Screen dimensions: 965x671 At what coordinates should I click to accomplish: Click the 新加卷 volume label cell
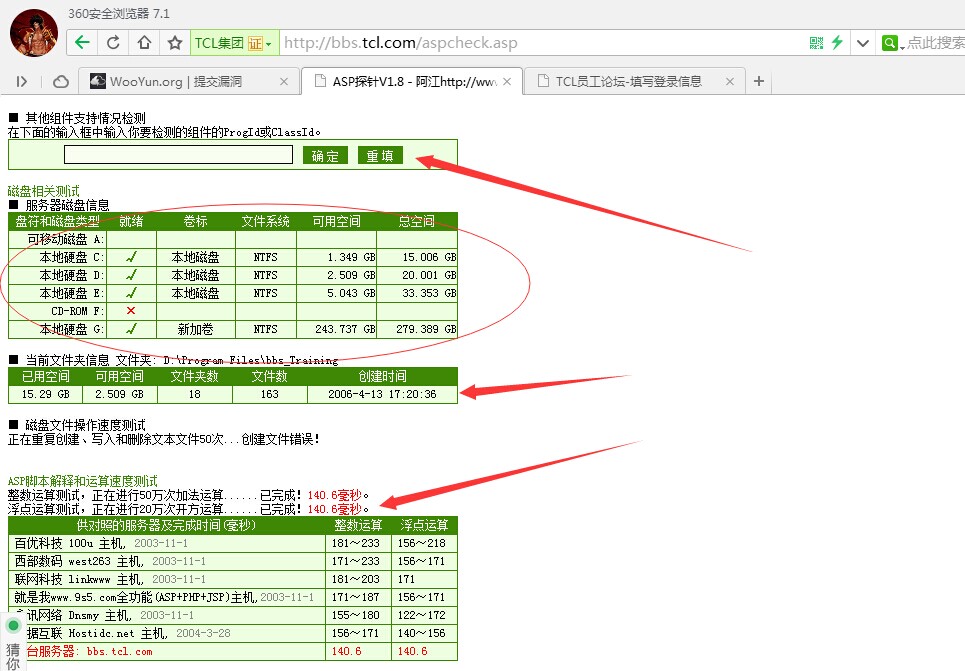(x=195, y=329)
